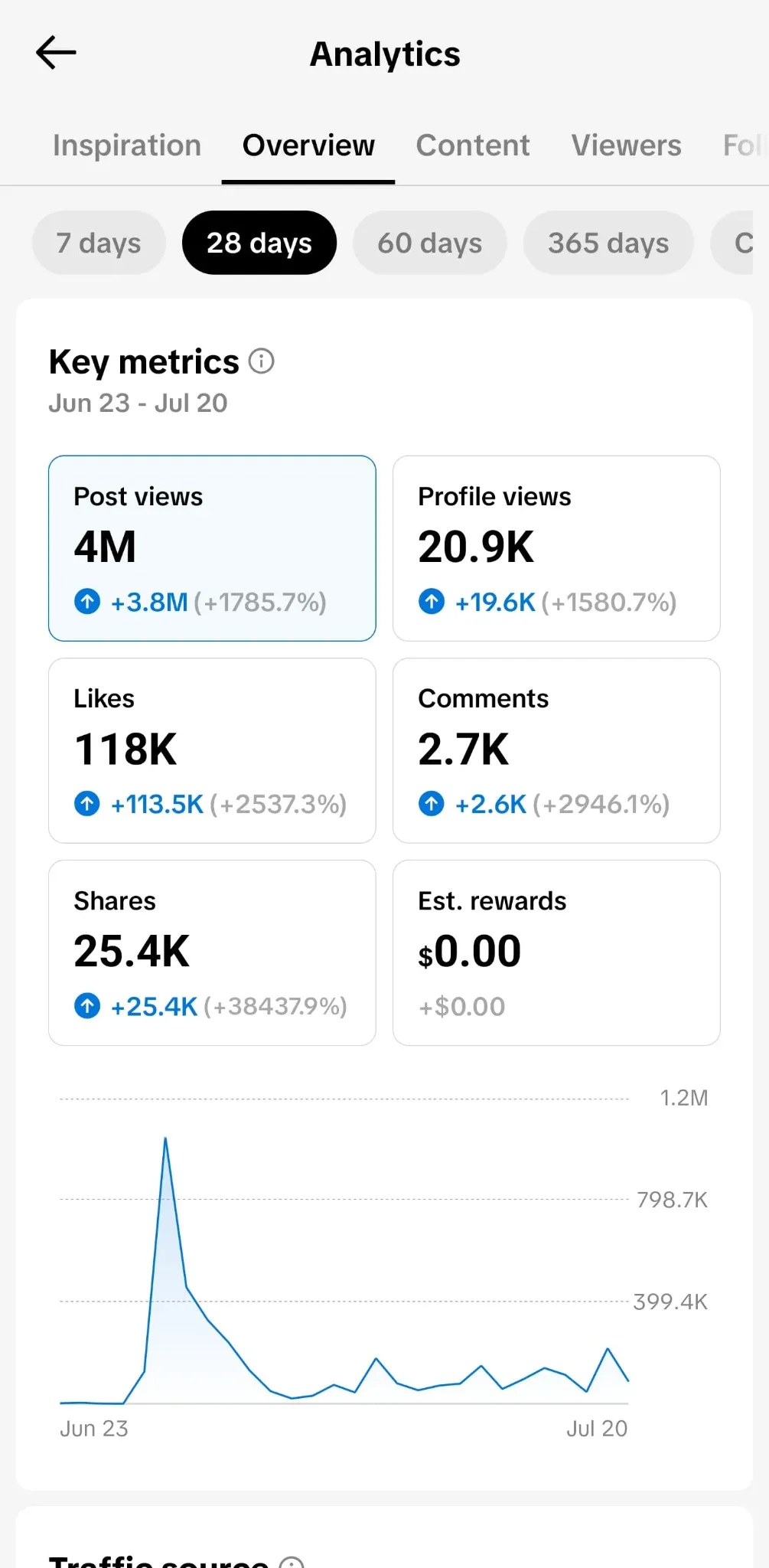This screenshot has height=1568, width=769.
Task: Go to the Viewers tab
Action: click(627, 145)
